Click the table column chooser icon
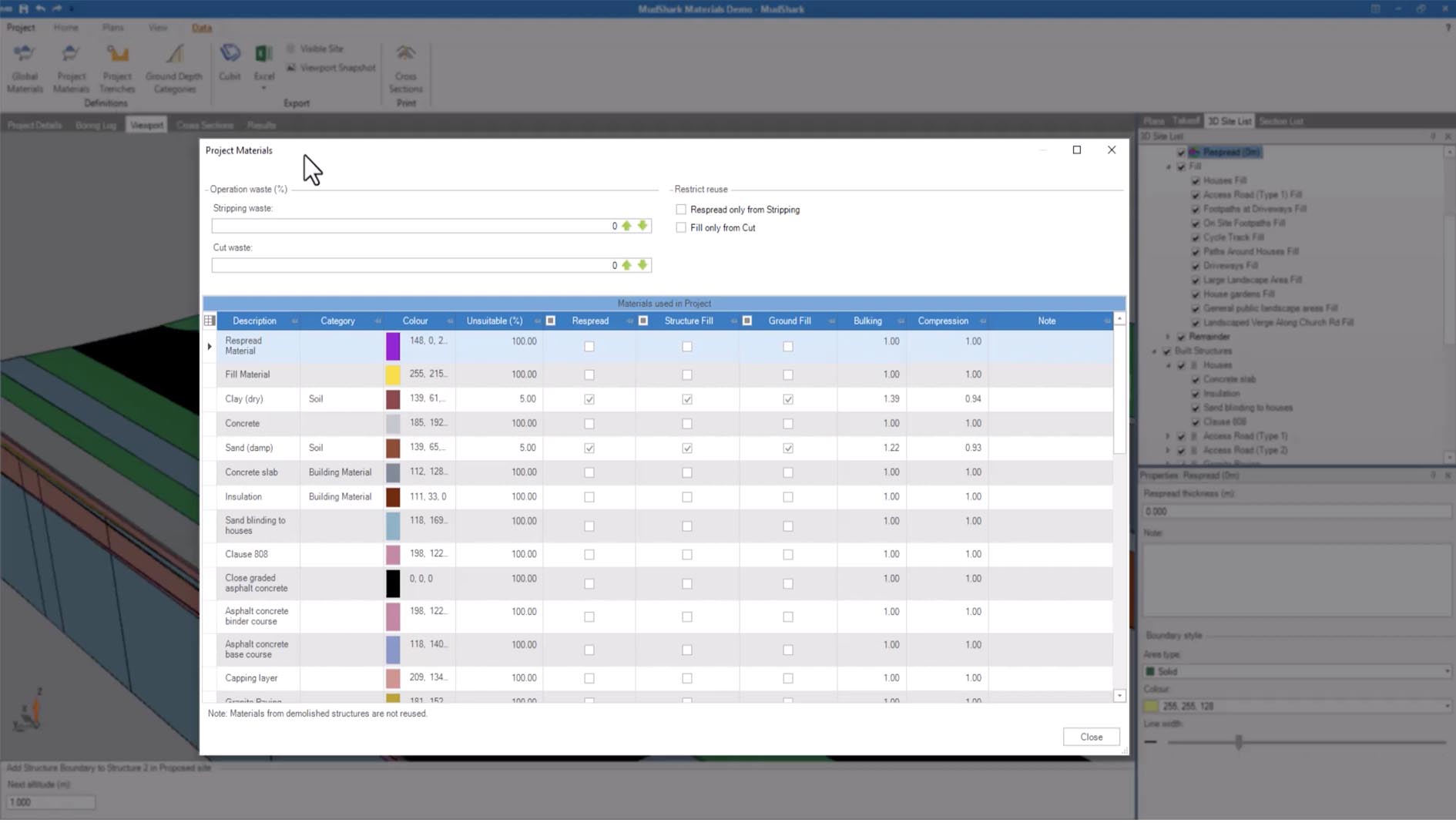 coord(210,321)
